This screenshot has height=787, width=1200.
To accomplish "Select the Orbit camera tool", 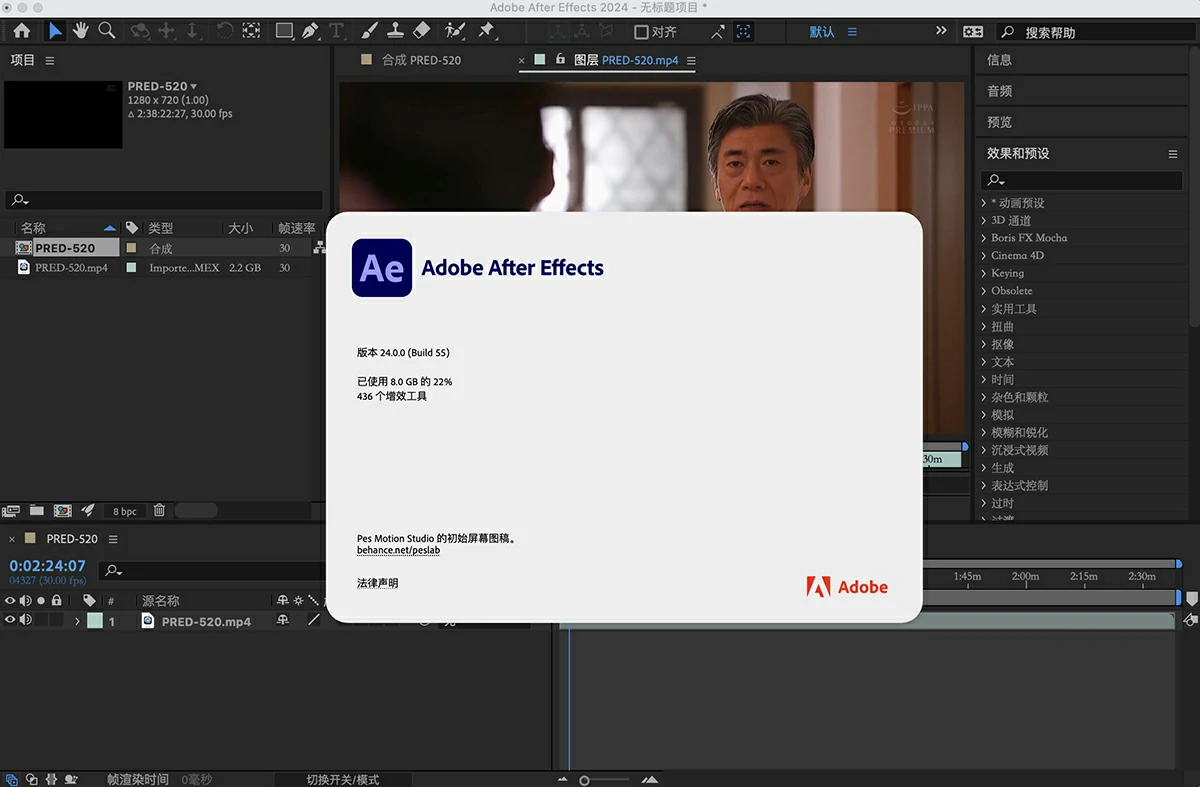I will 141,31.
